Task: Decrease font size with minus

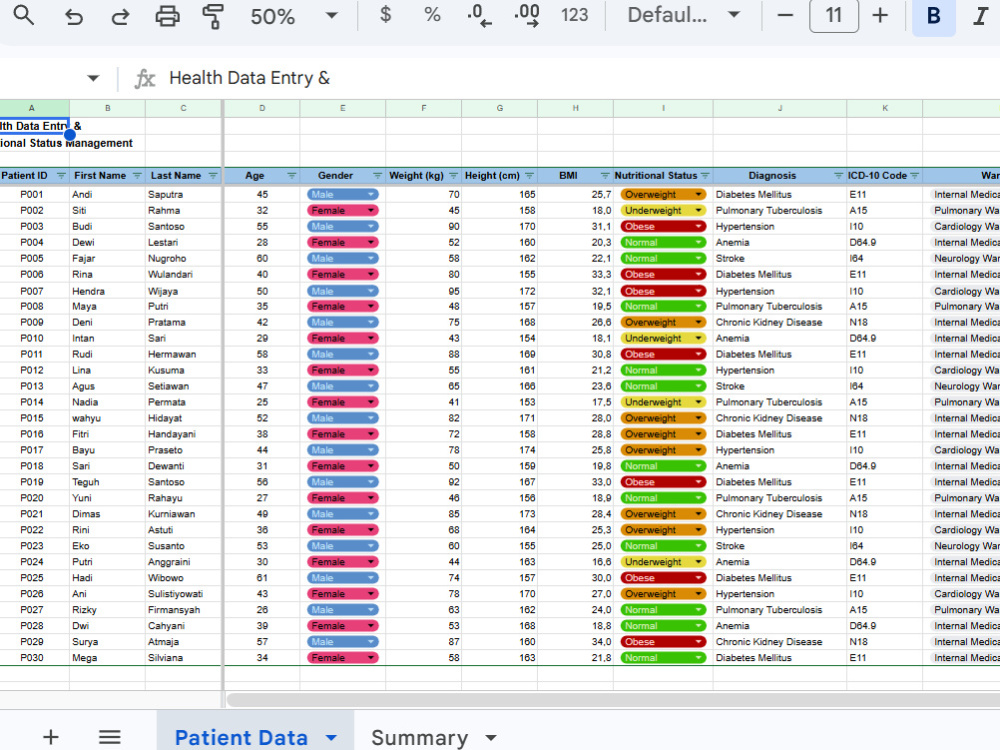Action: [x=786, y=15]
